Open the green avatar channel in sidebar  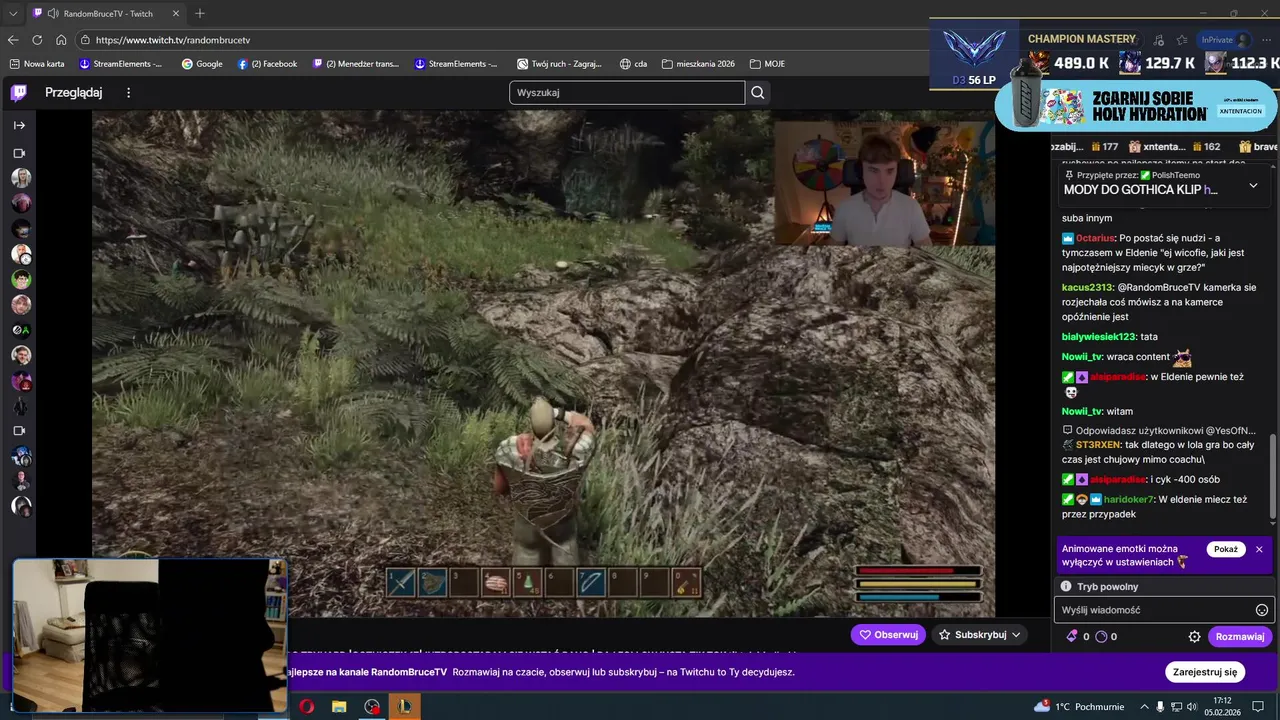[21, 279]
